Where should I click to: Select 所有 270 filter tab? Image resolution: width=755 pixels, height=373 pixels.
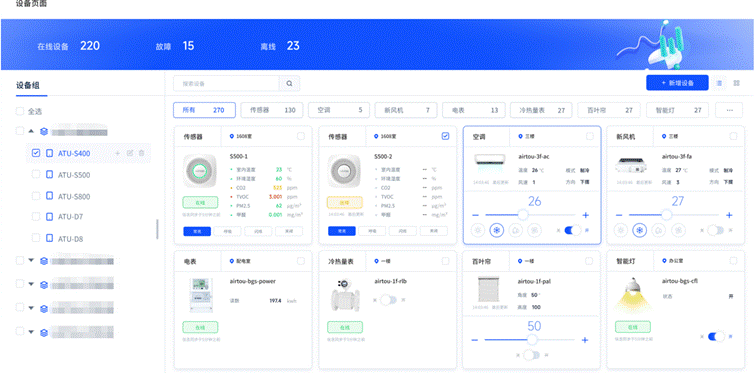point(204,110)
